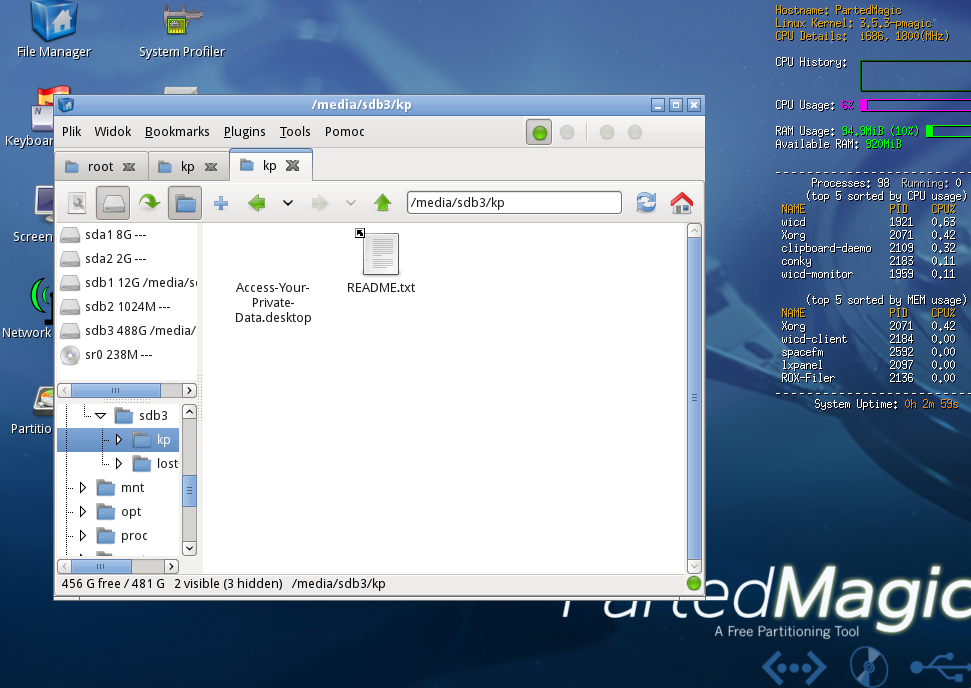Toggle third panel button in menu bar

[x=607, y=132]
